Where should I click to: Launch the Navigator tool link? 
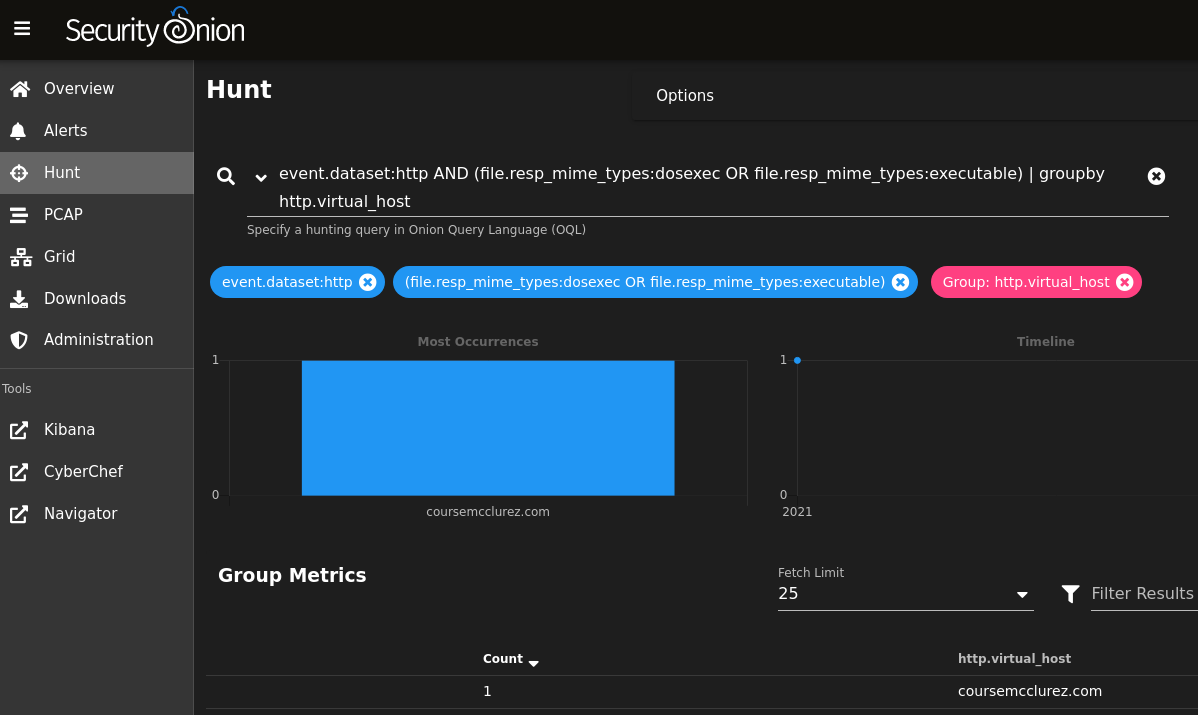96,514
